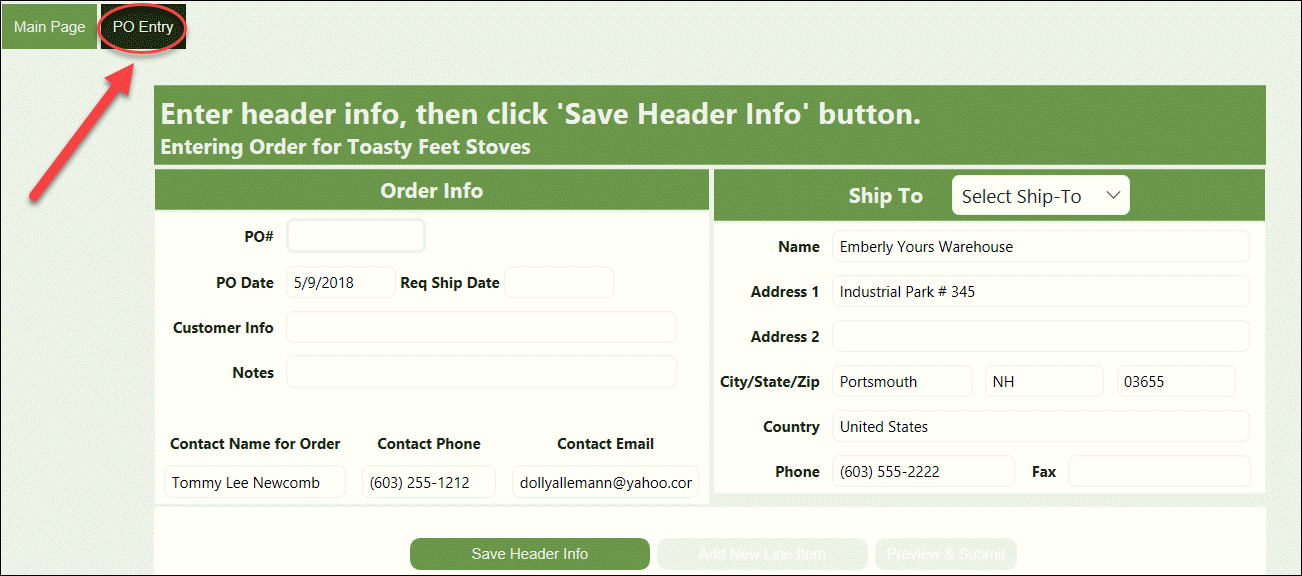Click the Portsmouth city field
Image resolution: width=1302 pixels, height=576 pixels.
coord(902,381)
